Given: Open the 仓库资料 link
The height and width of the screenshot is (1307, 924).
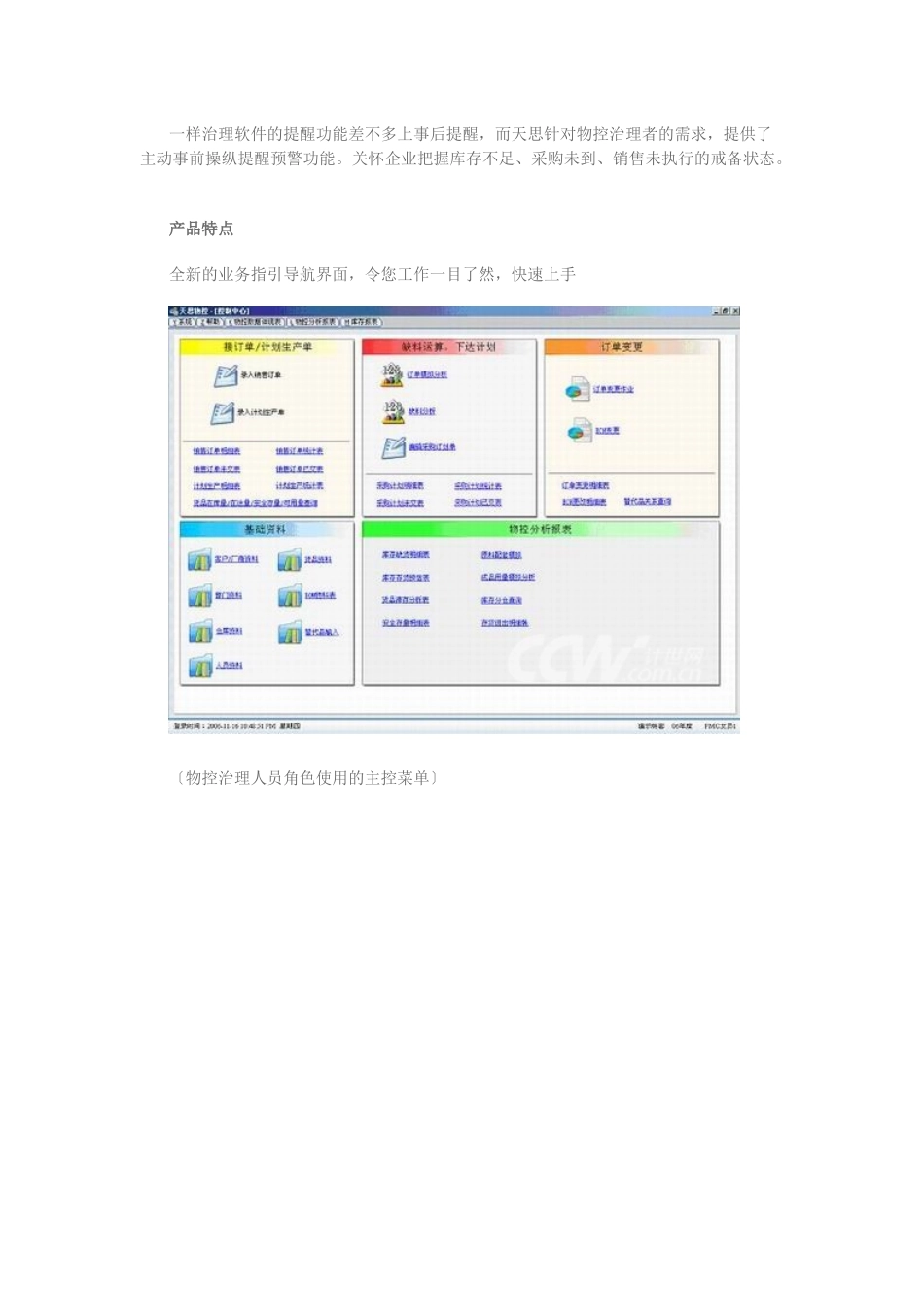Looking at the screenshot, I should (x=229, y=632).
